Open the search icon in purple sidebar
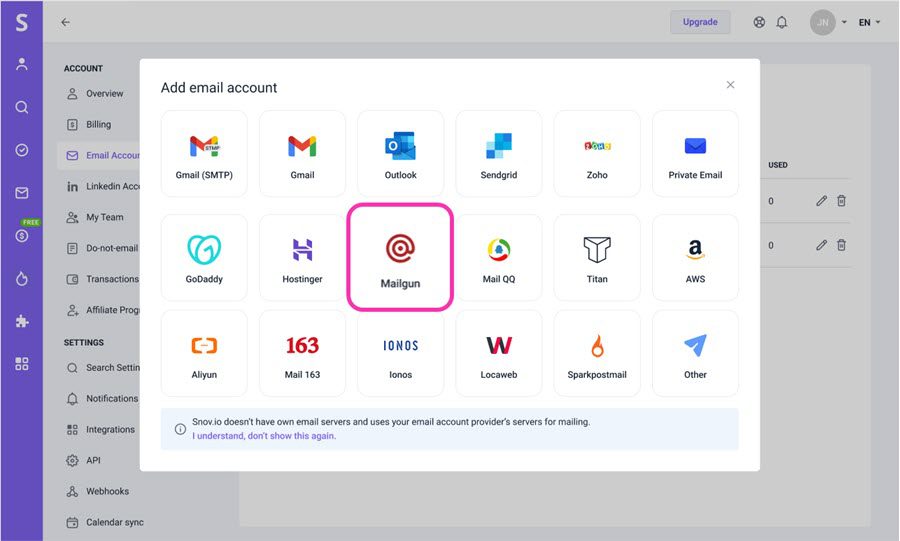The width and height of the screenshot is (900, 541). 22,107
